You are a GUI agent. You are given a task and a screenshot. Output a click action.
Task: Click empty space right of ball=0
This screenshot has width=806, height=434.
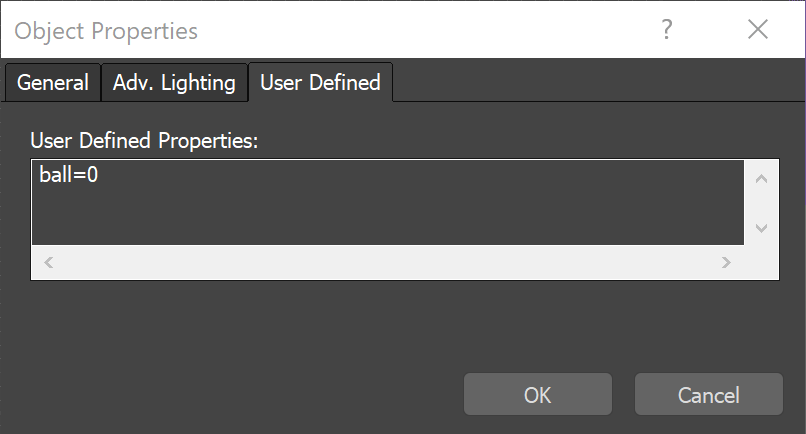[x=400, y=200]
